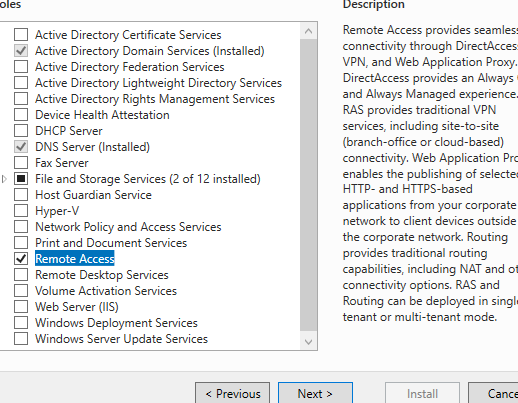Select Print and Document Services label
The width and height of the screenshot is (518, 403).
(x=111, y=243)
